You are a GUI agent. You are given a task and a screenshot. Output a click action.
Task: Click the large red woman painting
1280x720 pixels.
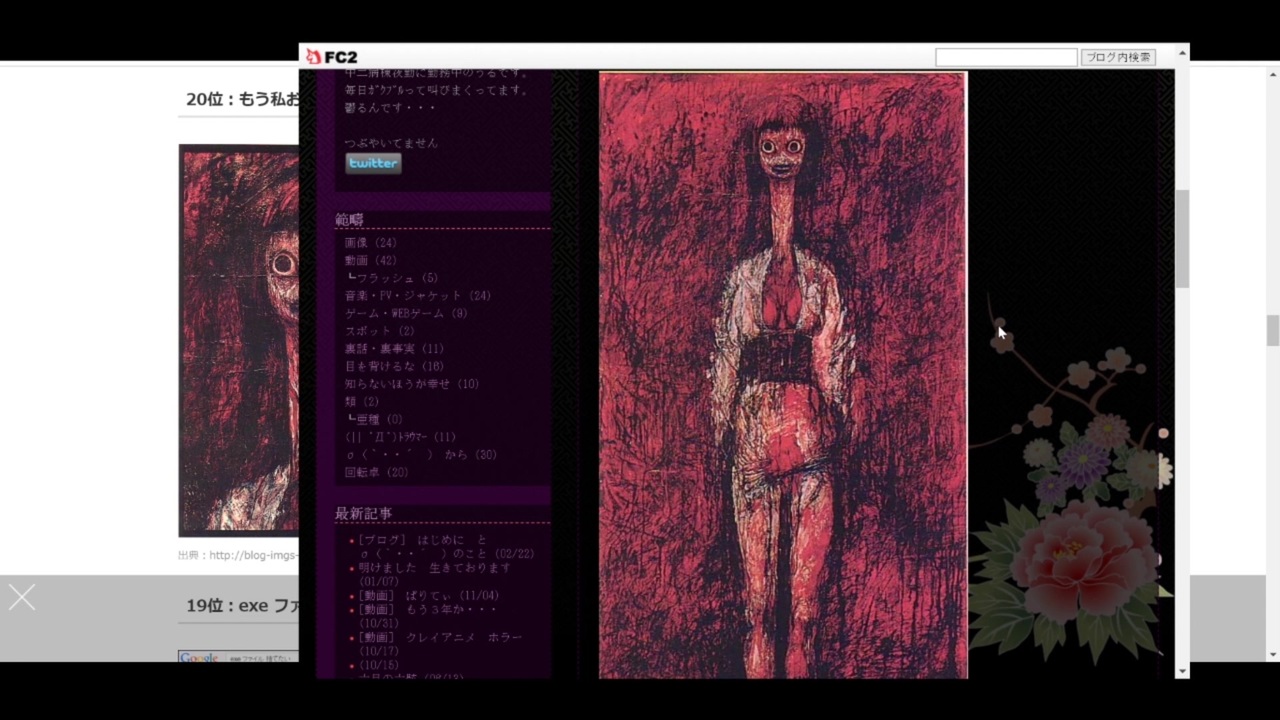(783, 375)
